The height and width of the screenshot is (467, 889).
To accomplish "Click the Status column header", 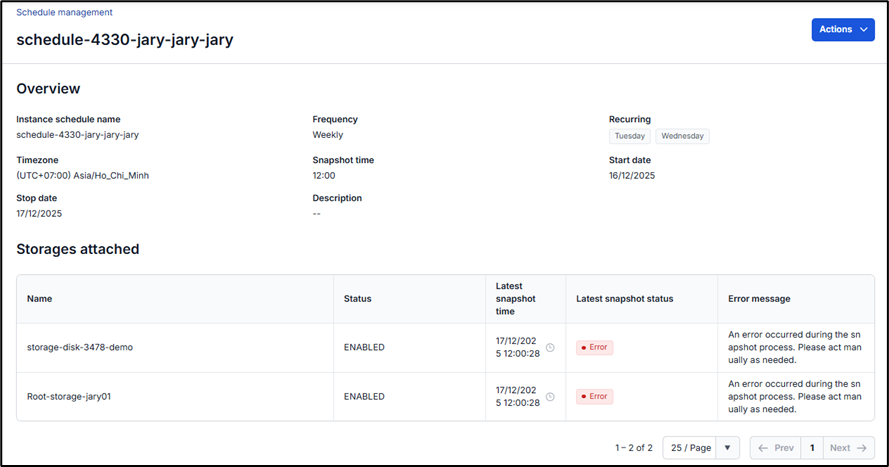I will pyautogui.click(x=357, y=299).
